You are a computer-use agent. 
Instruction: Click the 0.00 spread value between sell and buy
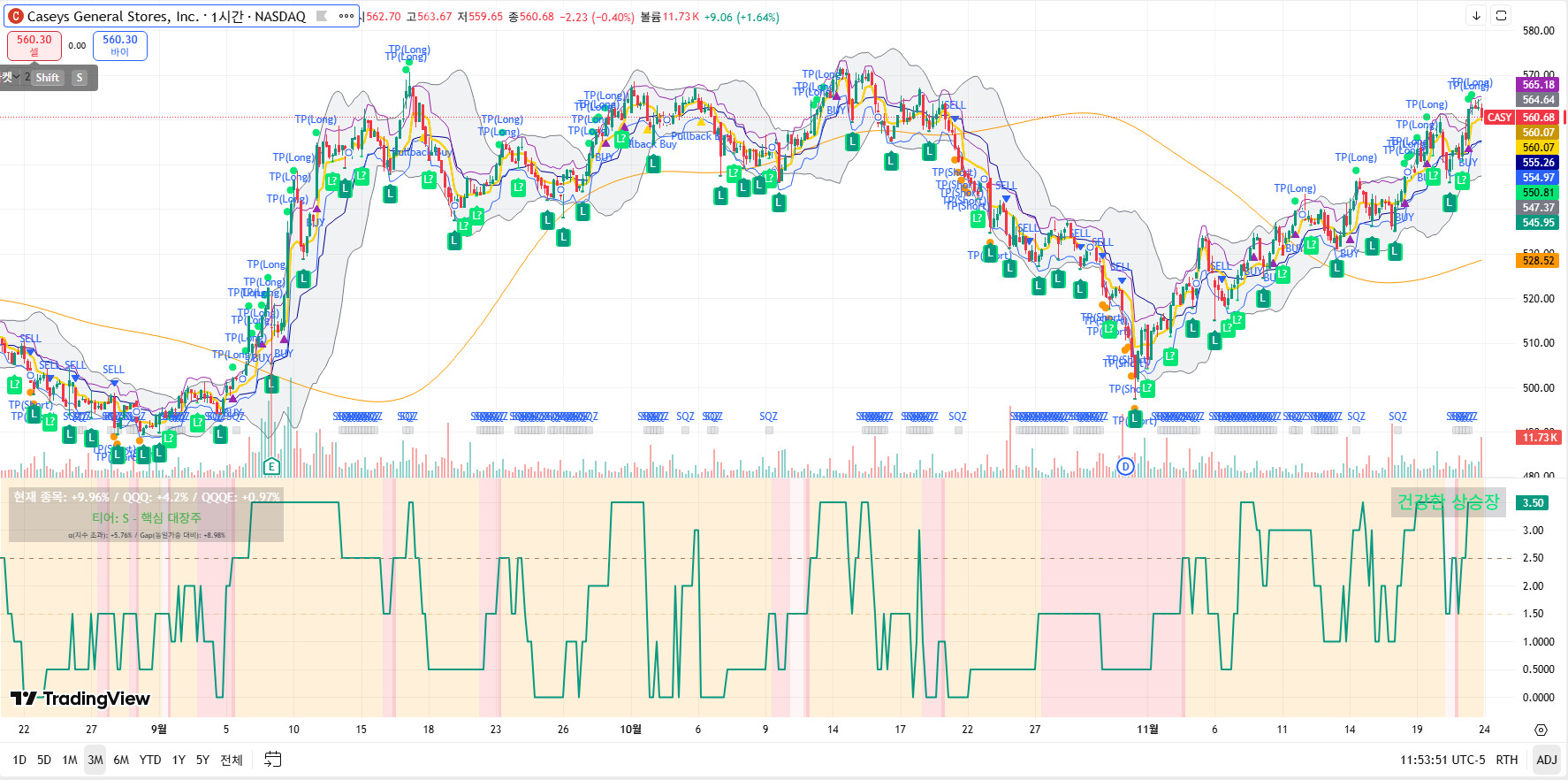[77, 46]
